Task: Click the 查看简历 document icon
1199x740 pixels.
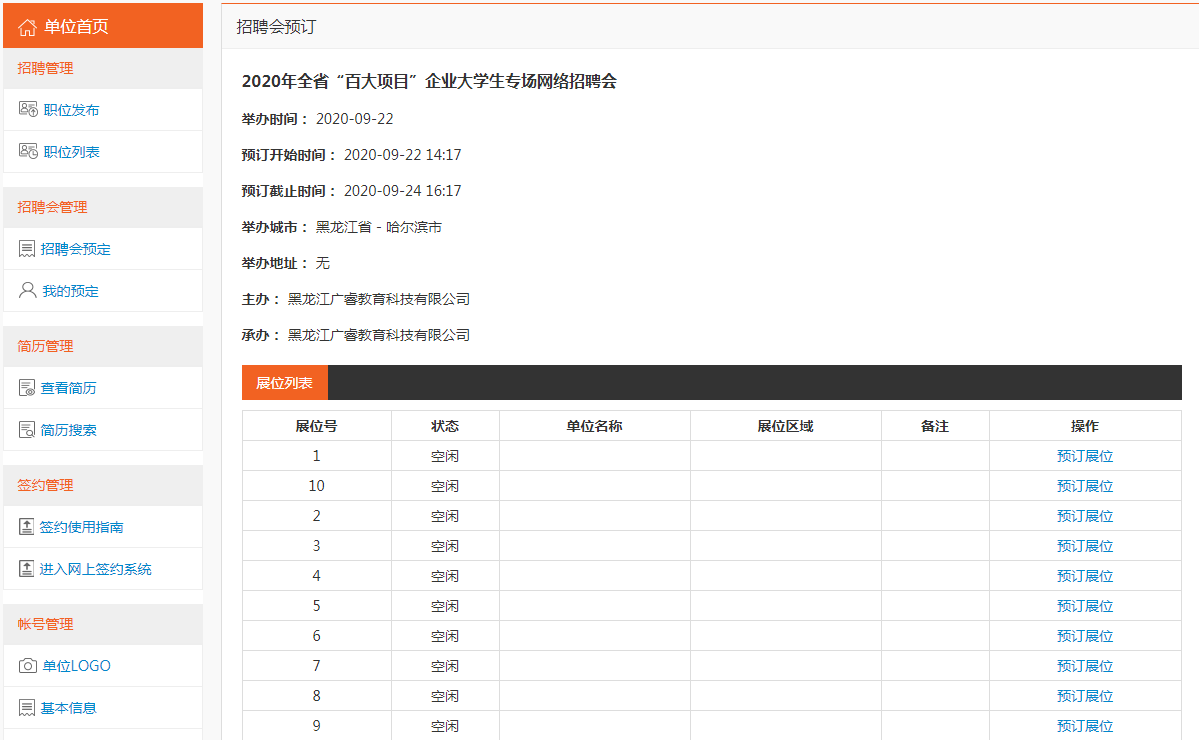Action: [x=27, y=388]
